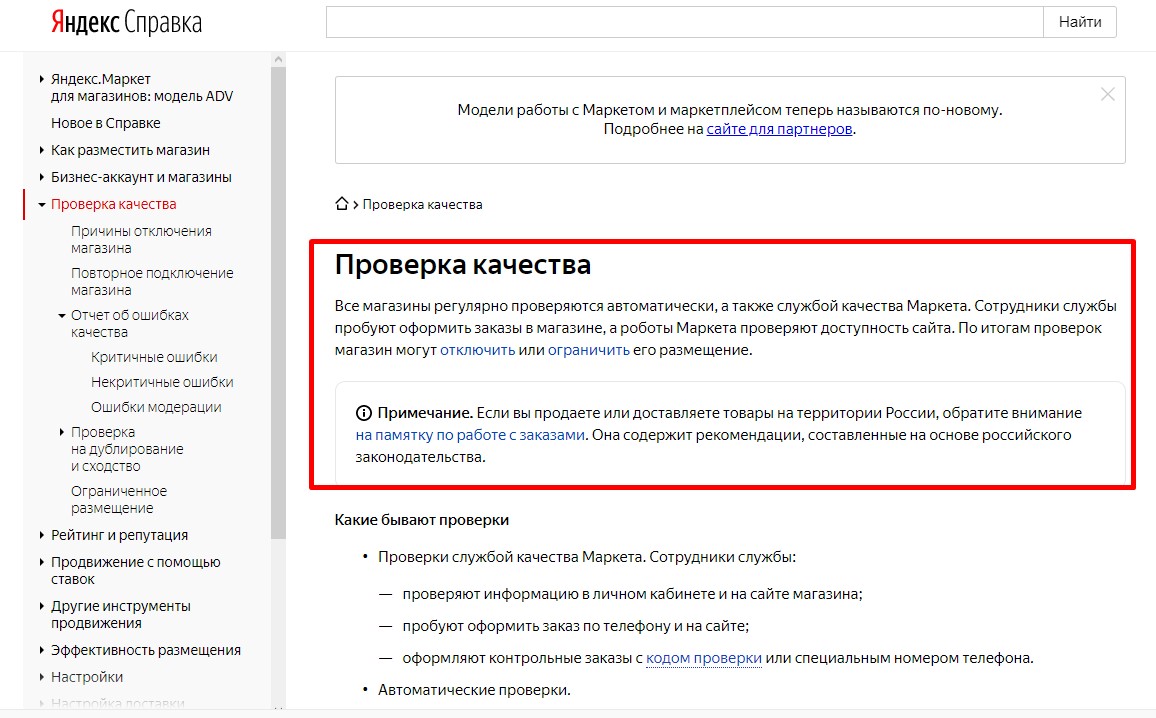This screenshot has width=1156, height=718.
Task: Select Критичные ошибки in sidebar
Action: [154, 358]
